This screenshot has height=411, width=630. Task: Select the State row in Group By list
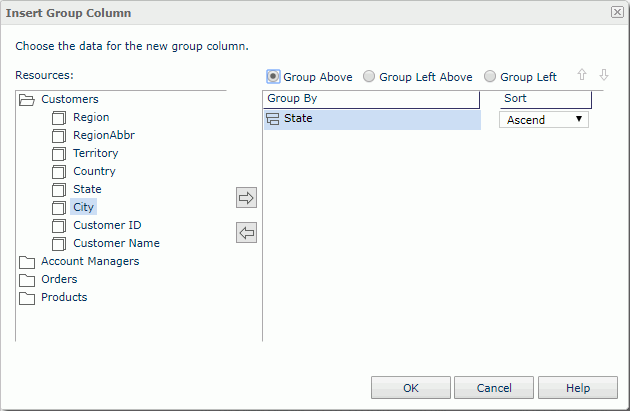point(372,119)
